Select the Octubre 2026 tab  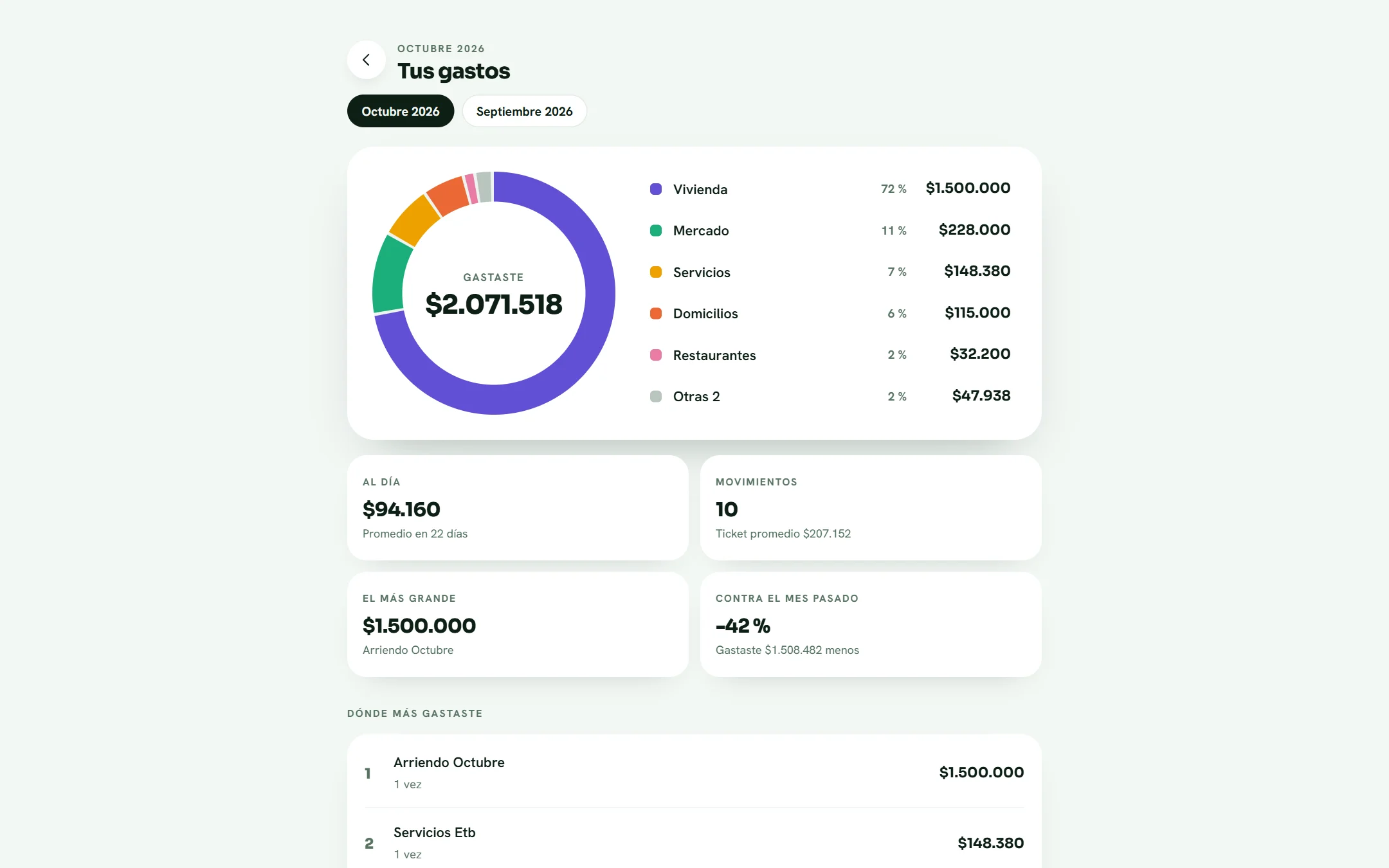coord(401,111)
